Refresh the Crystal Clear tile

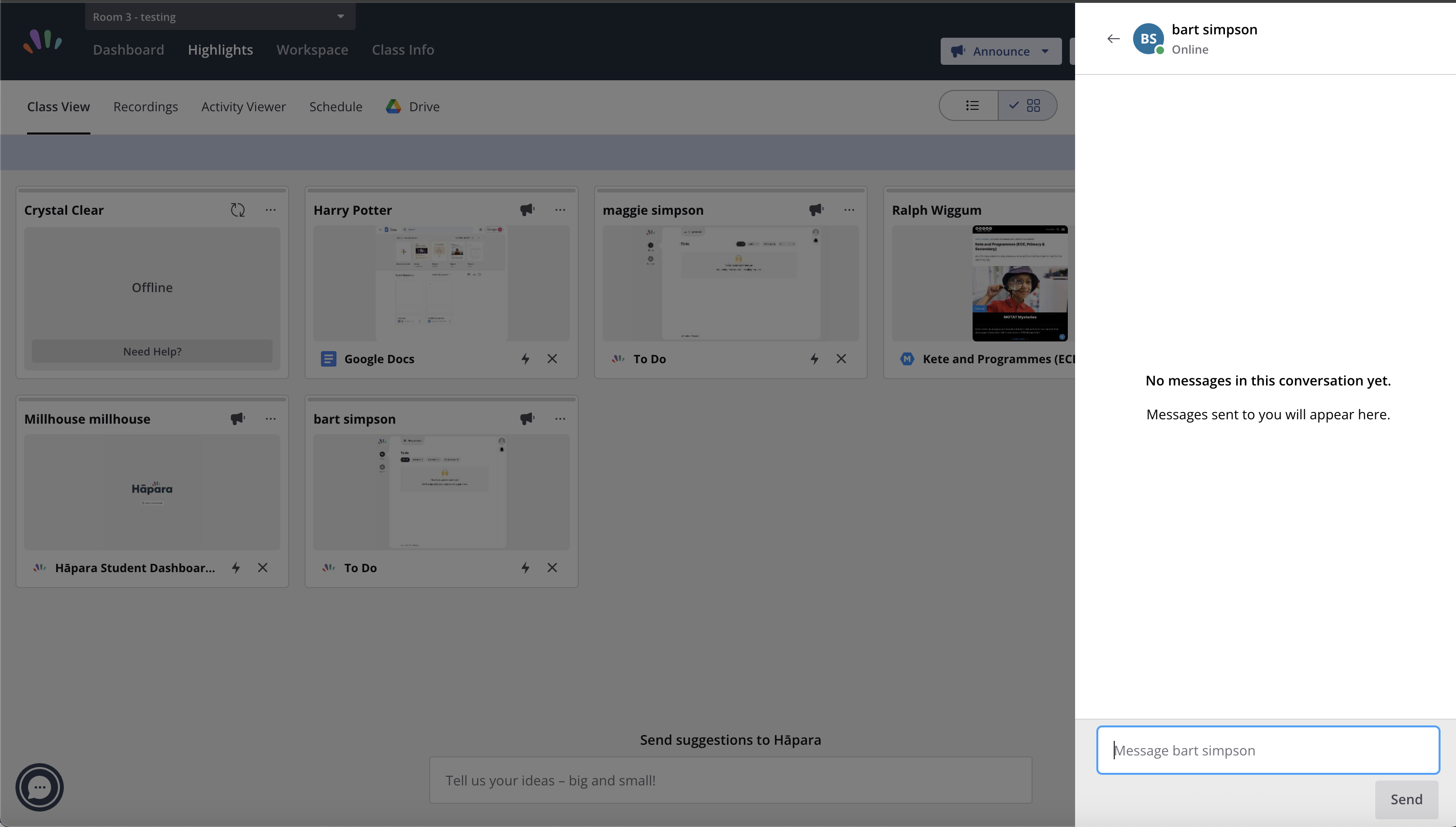238,210
